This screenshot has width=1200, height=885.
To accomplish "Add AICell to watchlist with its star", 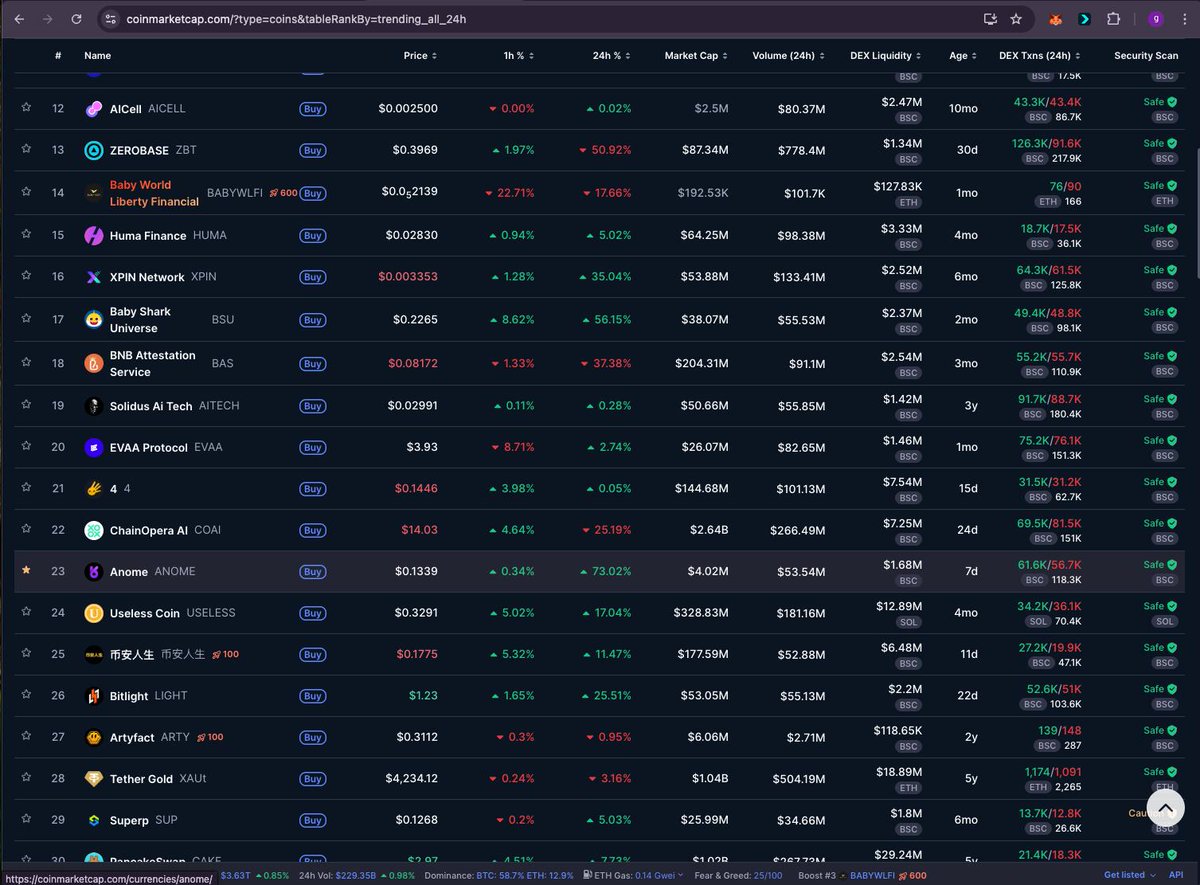I will [27, 108].
